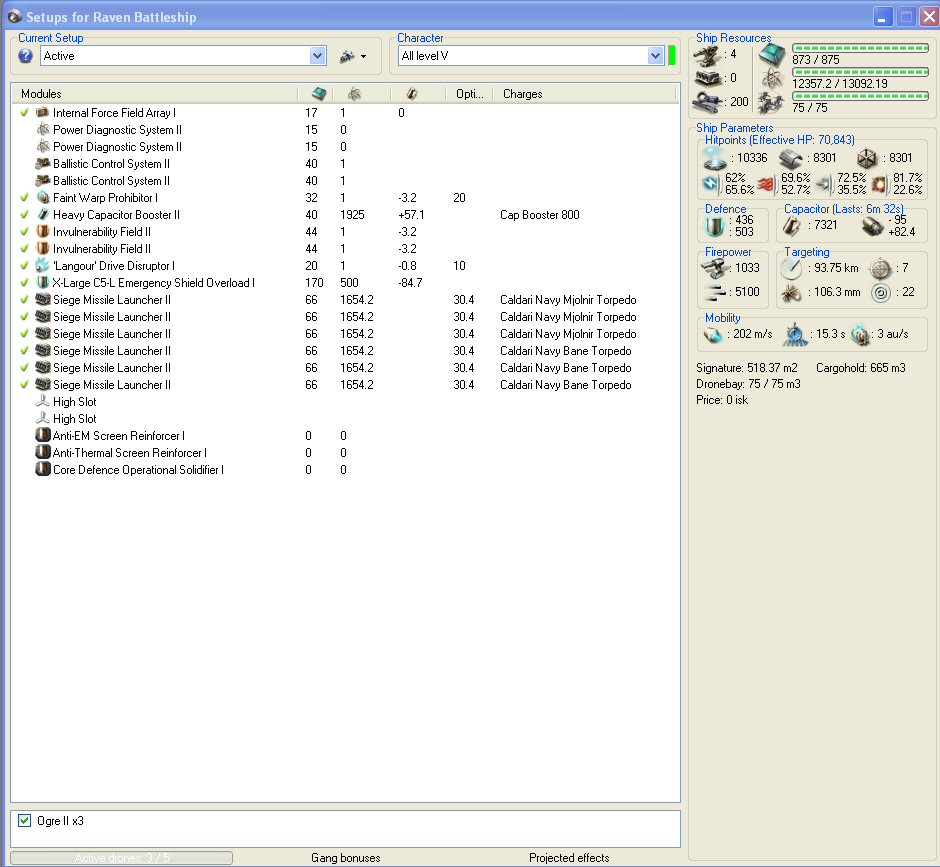Click the first empty High Slot row
The height and width of the screenshot is (867, 940).
tap(75, 402)
